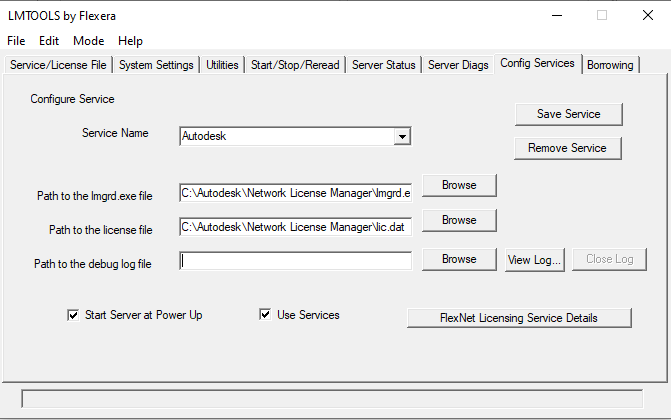Select the Server Status tab
671x420 pixels.
[384, 65]
